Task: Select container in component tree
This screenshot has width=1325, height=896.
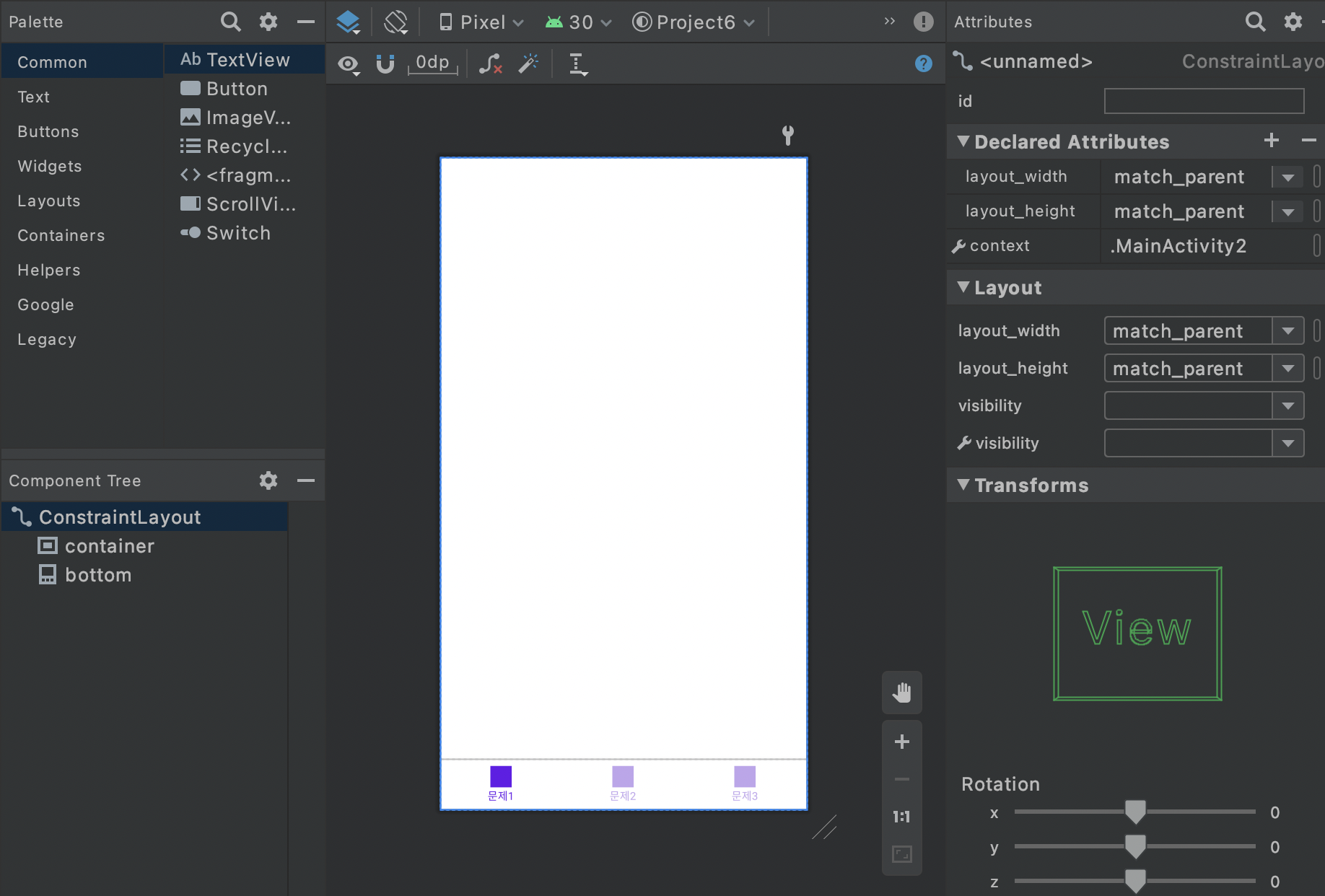Action: [144, 546]
